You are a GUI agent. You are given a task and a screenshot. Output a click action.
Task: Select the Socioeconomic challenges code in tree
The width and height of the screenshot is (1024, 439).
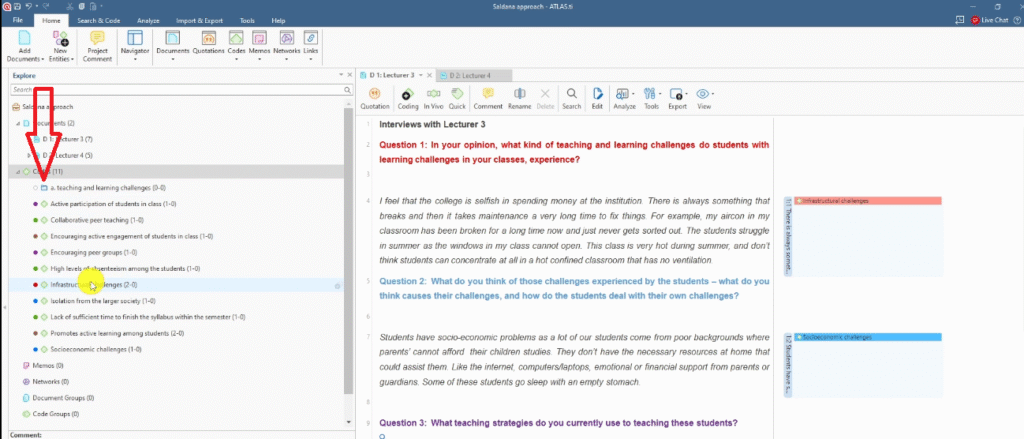pos(82,349)
